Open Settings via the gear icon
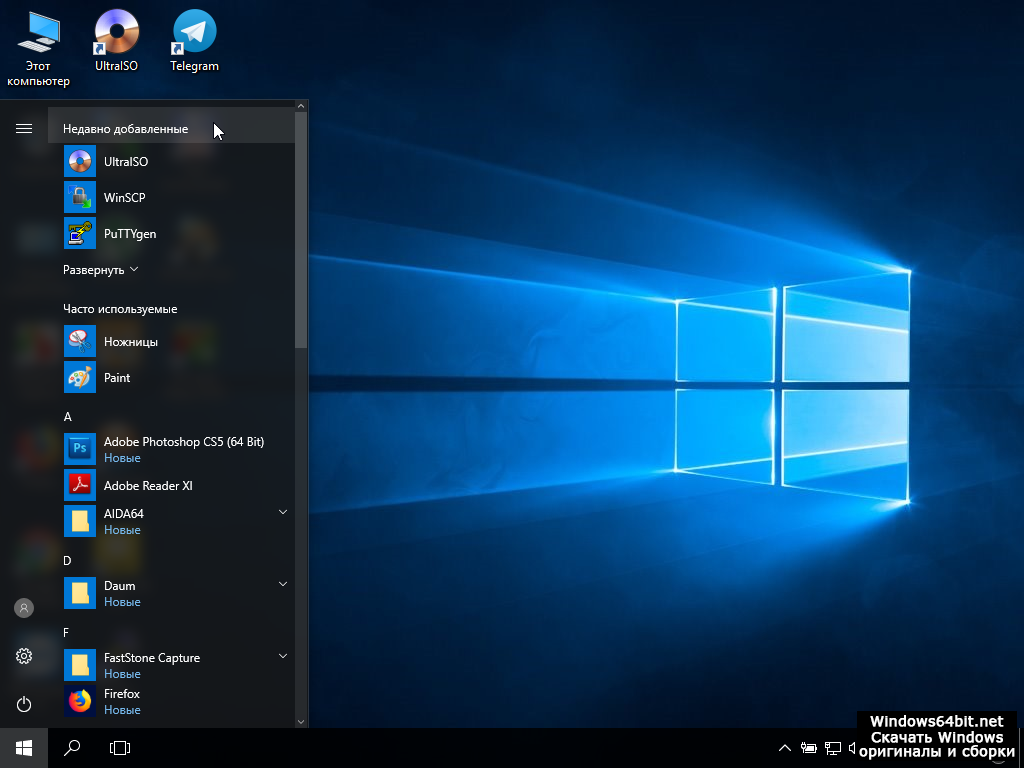 click(x=24, y=656)
